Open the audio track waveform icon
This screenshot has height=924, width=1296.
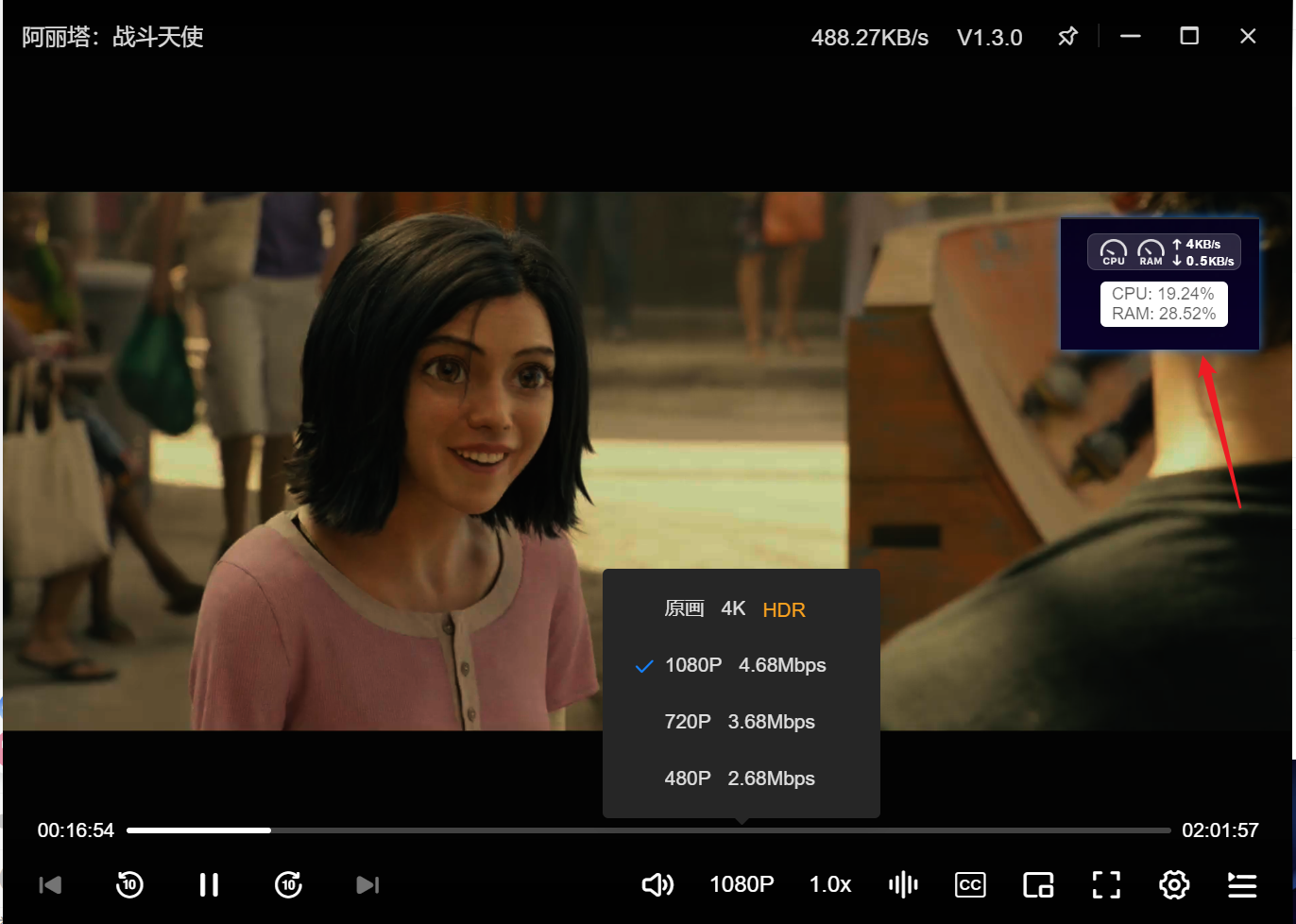click(x=903, y=885)
